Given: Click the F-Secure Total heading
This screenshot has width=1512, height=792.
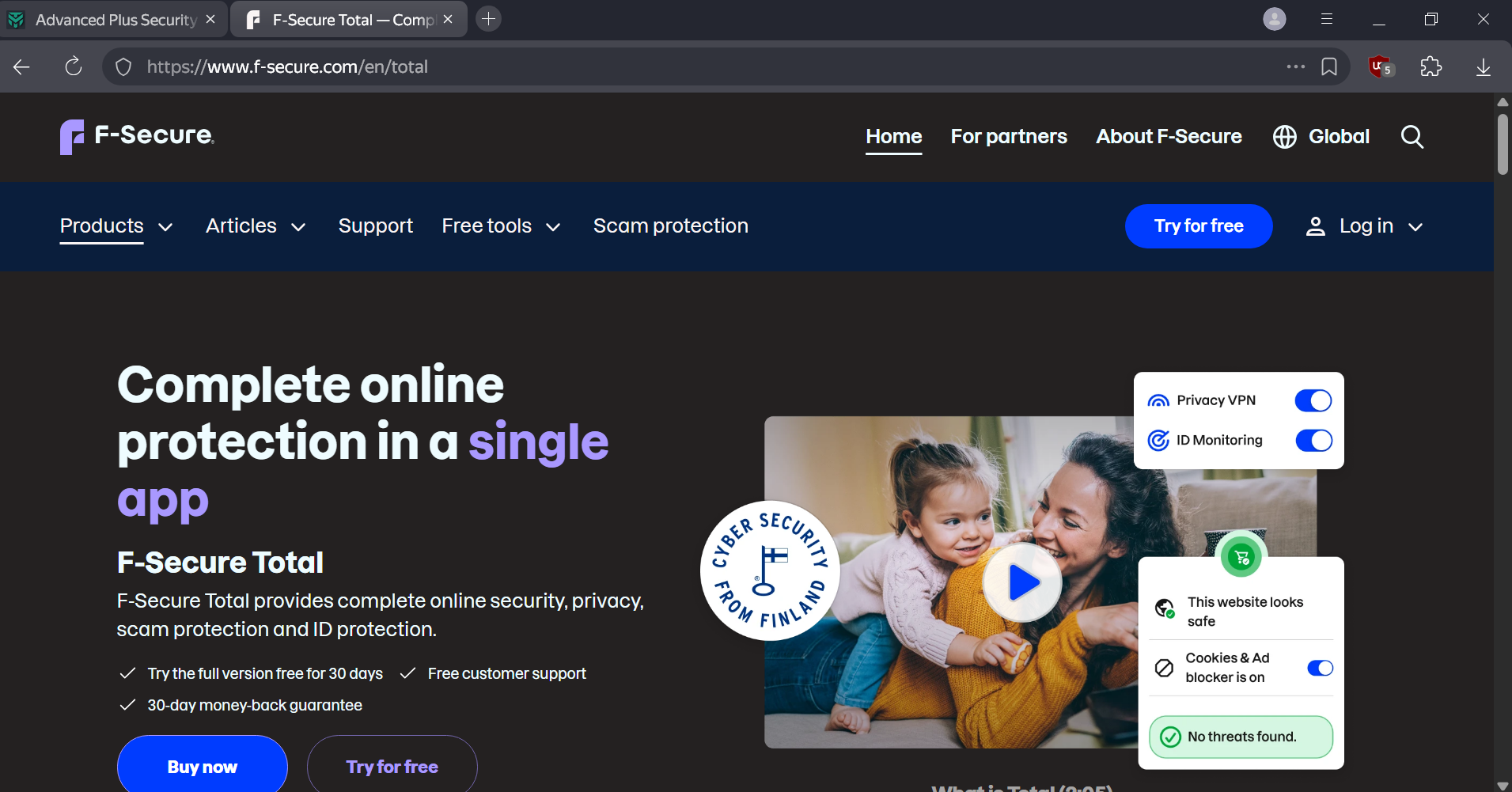Looking at the screenshot, I should point(220,563).
